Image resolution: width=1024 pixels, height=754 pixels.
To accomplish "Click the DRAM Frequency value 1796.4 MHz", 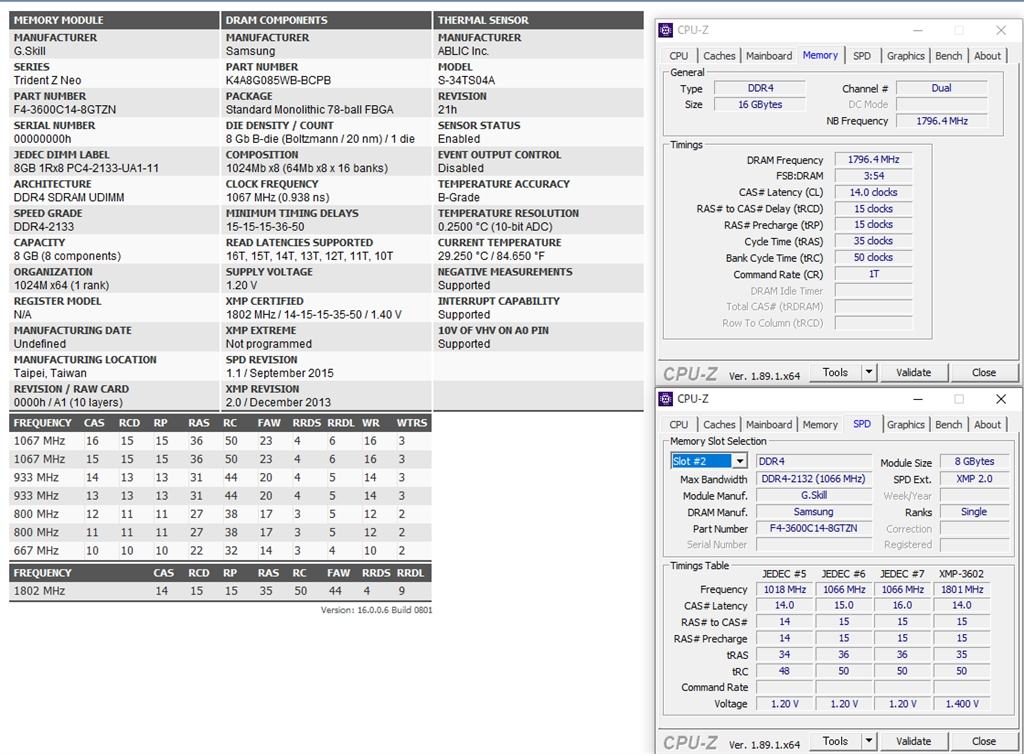I will (x=873, y=160).
